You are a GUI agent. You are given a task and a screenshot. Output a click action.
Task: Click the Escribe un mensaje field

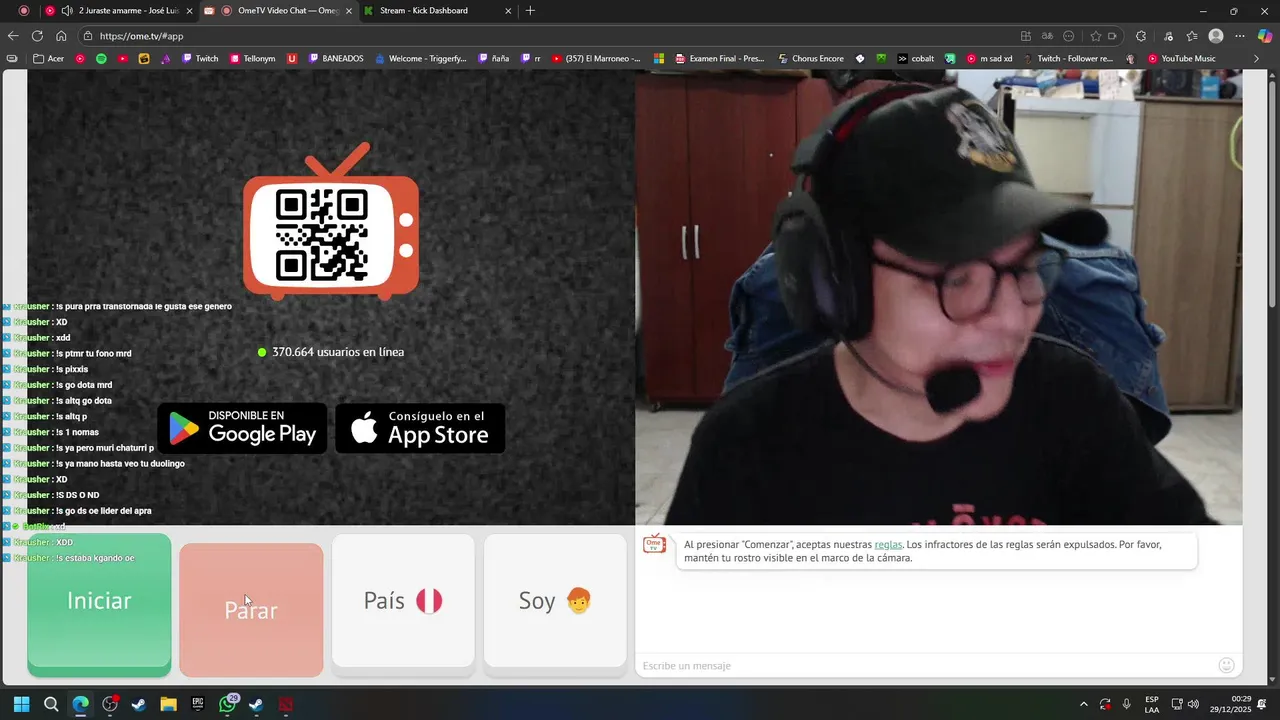click(x=925, y=666)
